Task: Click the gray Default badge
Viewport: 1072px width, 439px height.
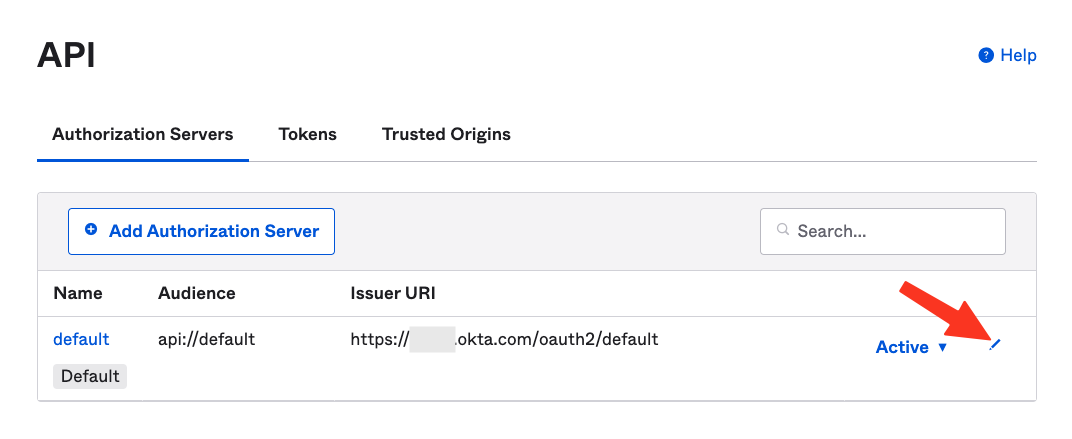Action: click(90, 376)
